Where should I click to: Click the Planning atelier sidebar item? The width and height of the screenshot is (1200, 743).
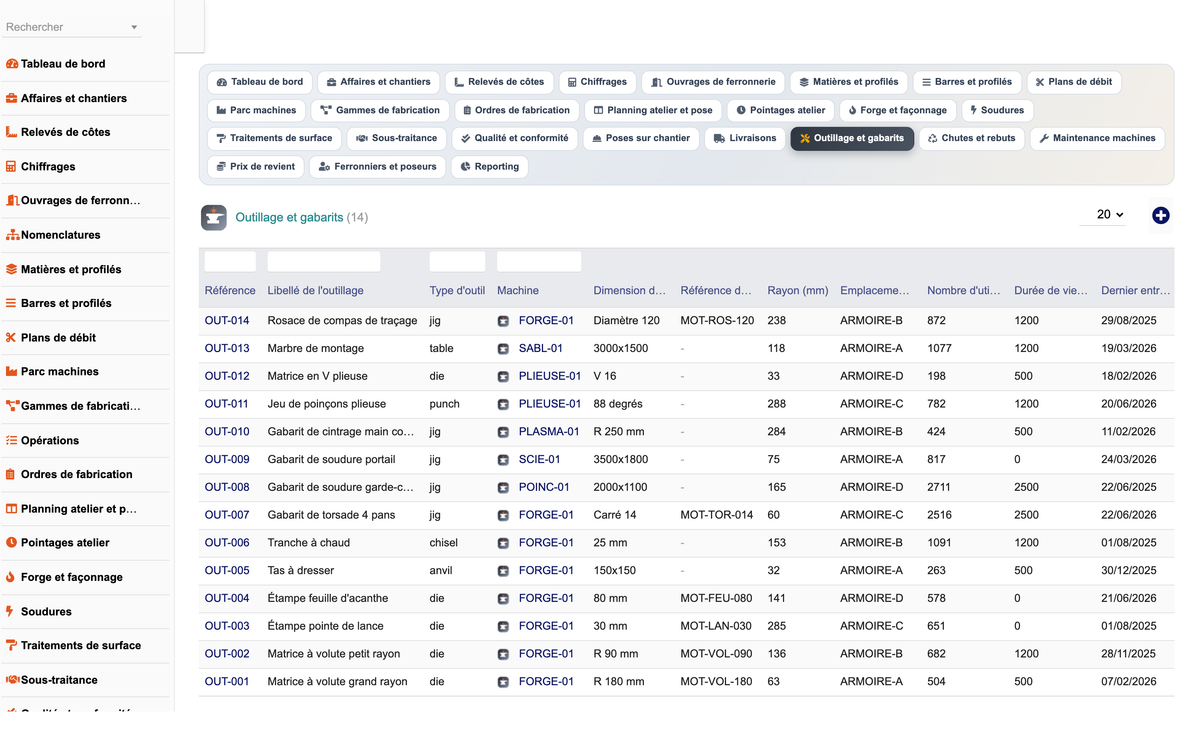point(84,509)
